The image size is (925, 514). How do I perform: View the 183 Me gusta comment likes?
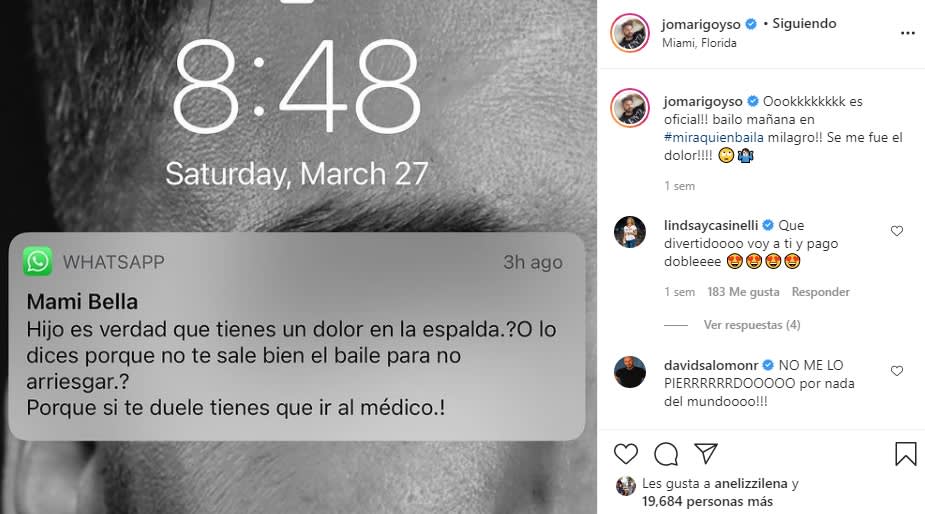(x=743, y=292)
